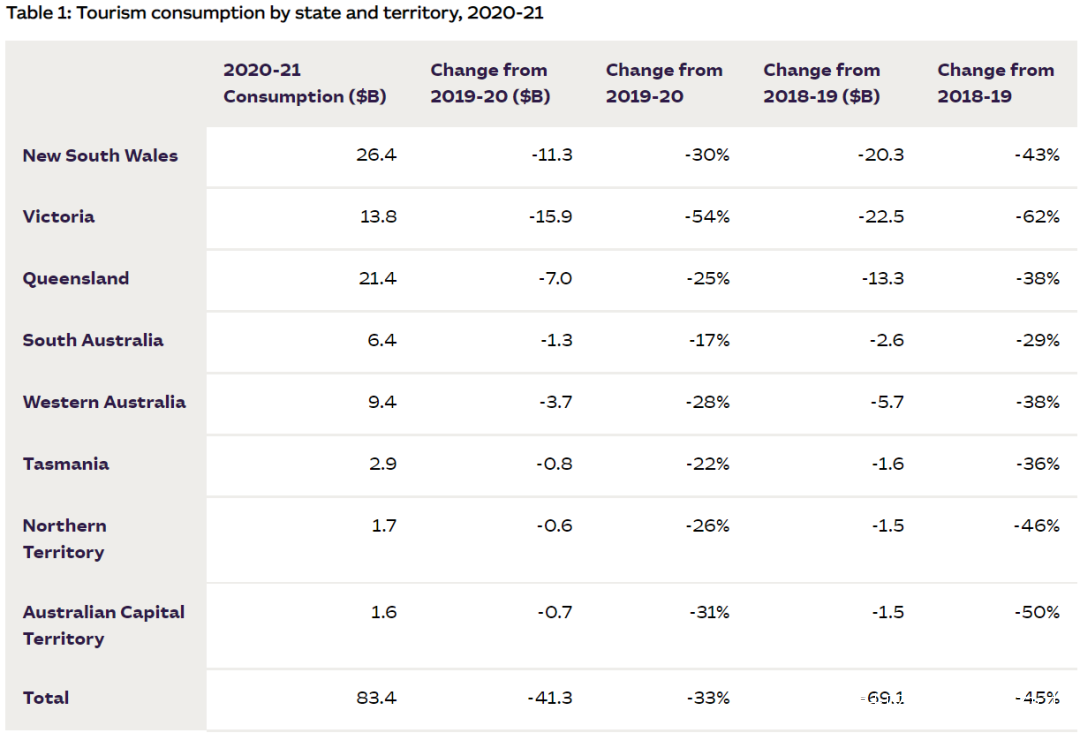
Task: Click Australian Capital Territory's -50% cell
Action: coord(1039,612)
